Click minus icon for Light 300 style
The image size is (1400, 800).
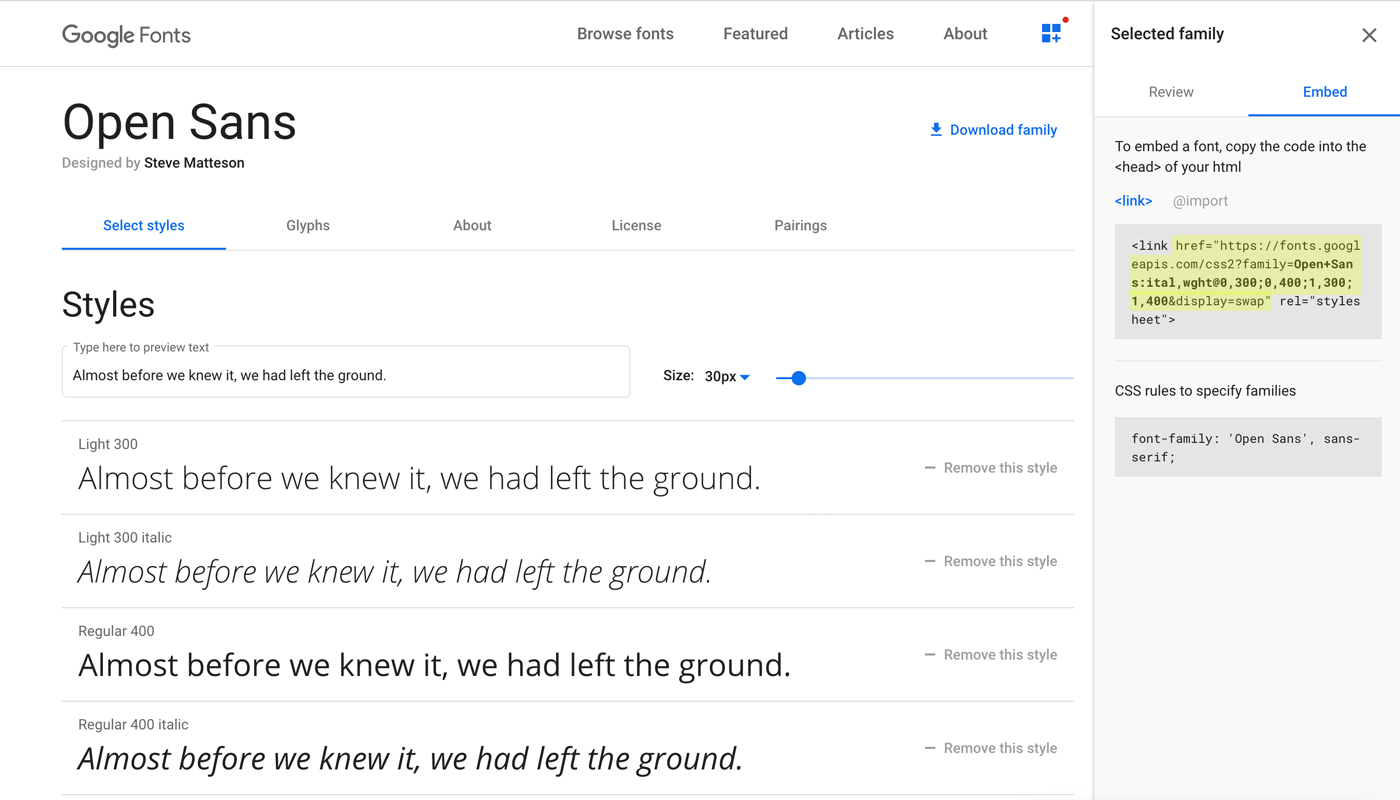(930, 468)
